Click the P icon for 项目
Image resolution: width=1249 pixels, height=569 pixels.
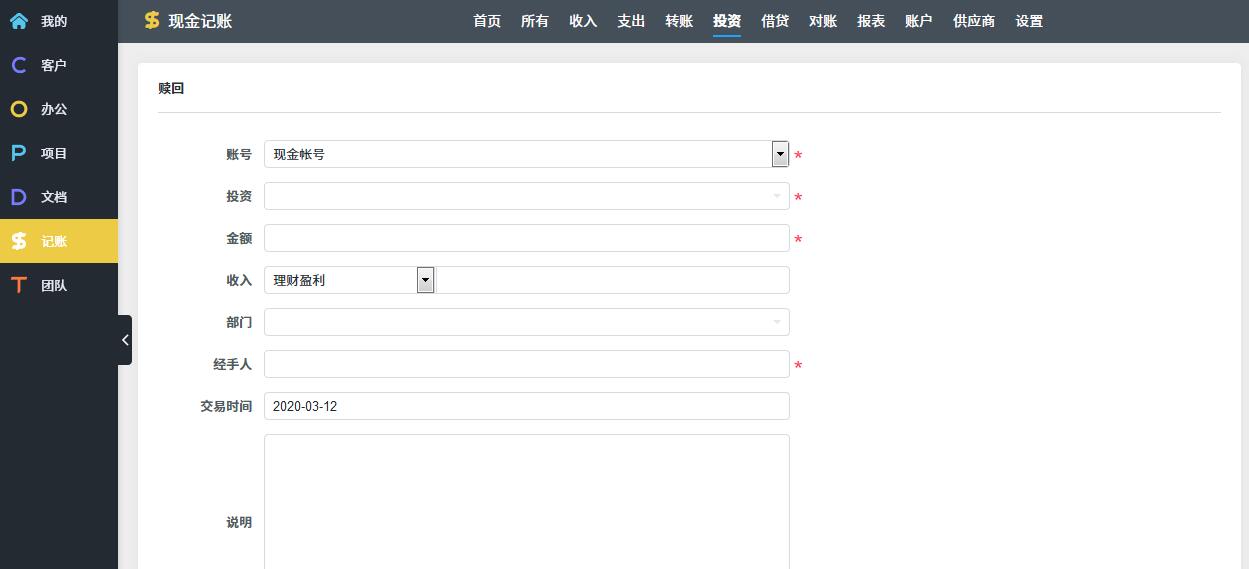click(19, 153)
